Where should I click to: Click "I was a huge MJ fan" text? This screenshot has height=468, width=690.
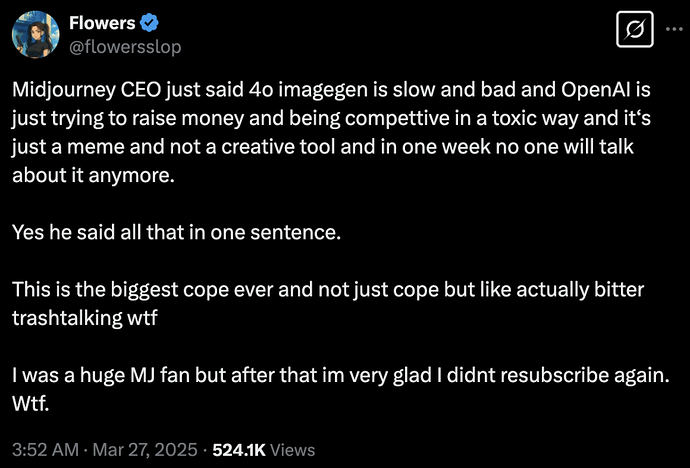(100, 378)
